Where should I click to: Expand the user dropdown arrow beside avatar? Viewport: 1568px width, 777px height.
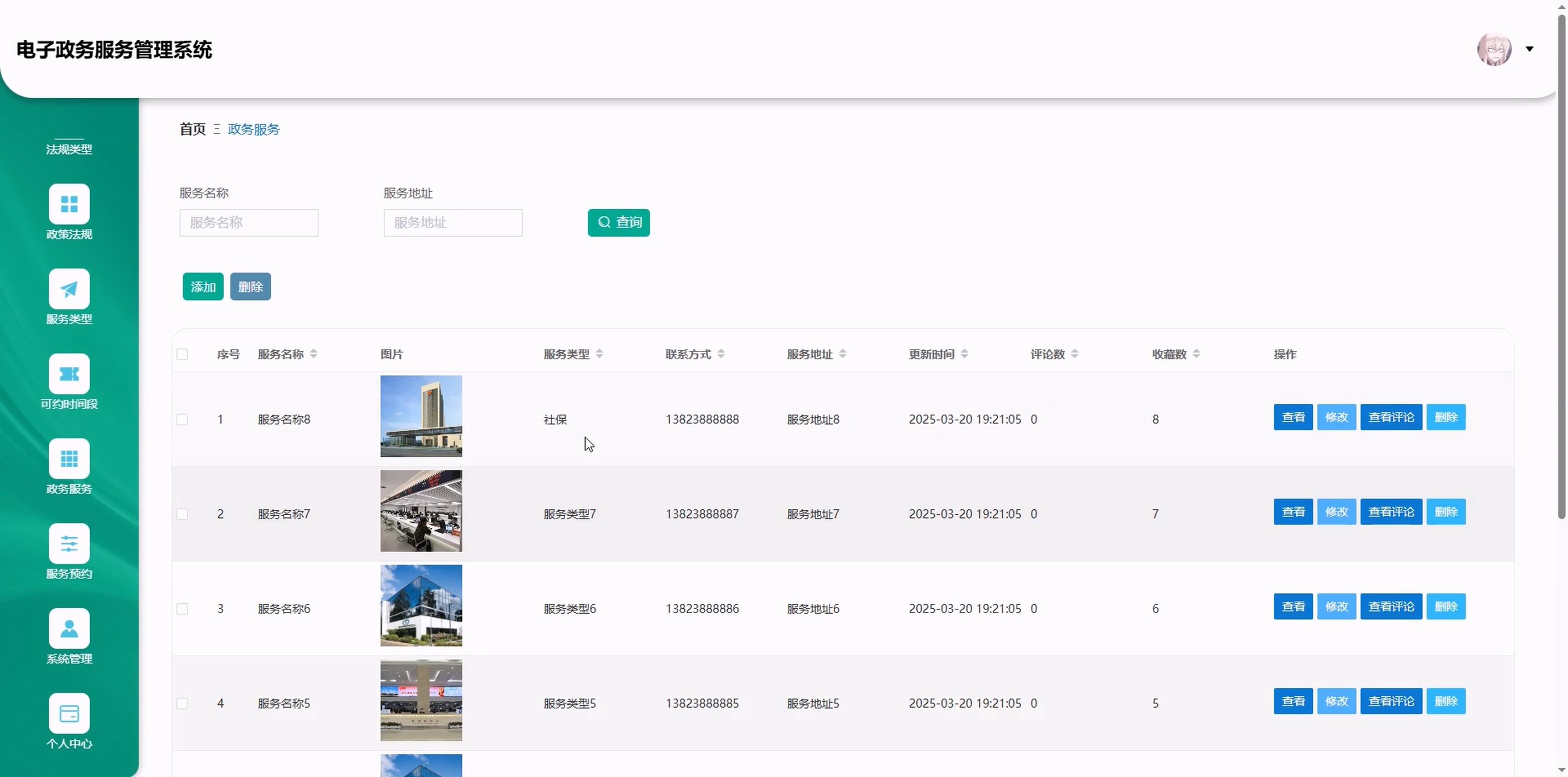click(1529, 49)
